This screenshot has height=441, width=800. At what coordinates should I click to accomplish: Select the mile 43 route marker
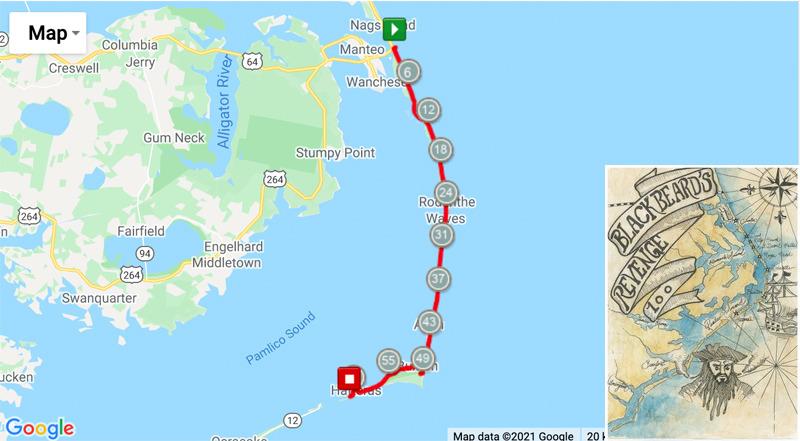coord(429,322)
